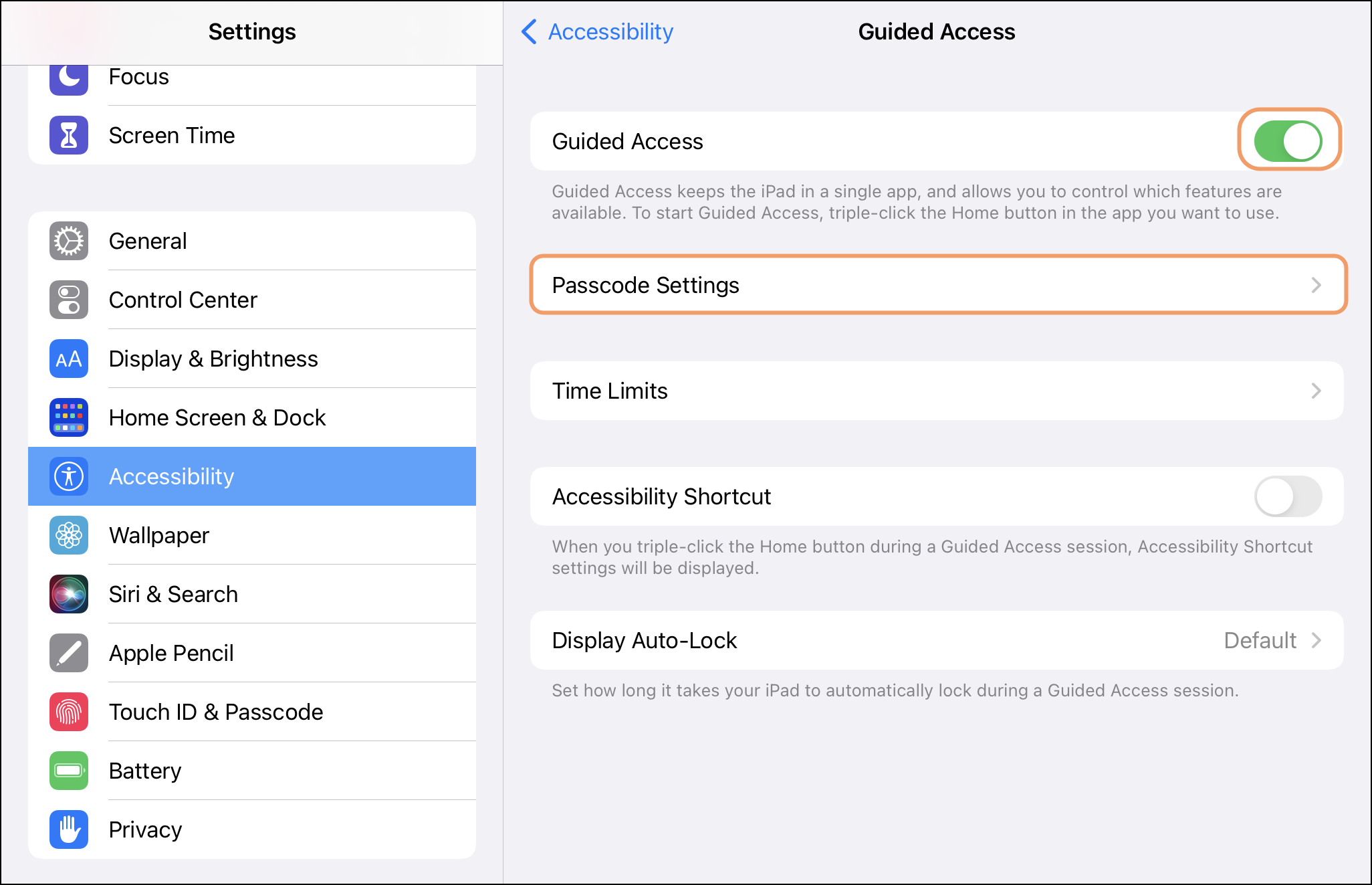Viewport: 1372px width, 885px height.
Task: Tap the Screen Time hourglass icon
Action: tap(69, 135)
